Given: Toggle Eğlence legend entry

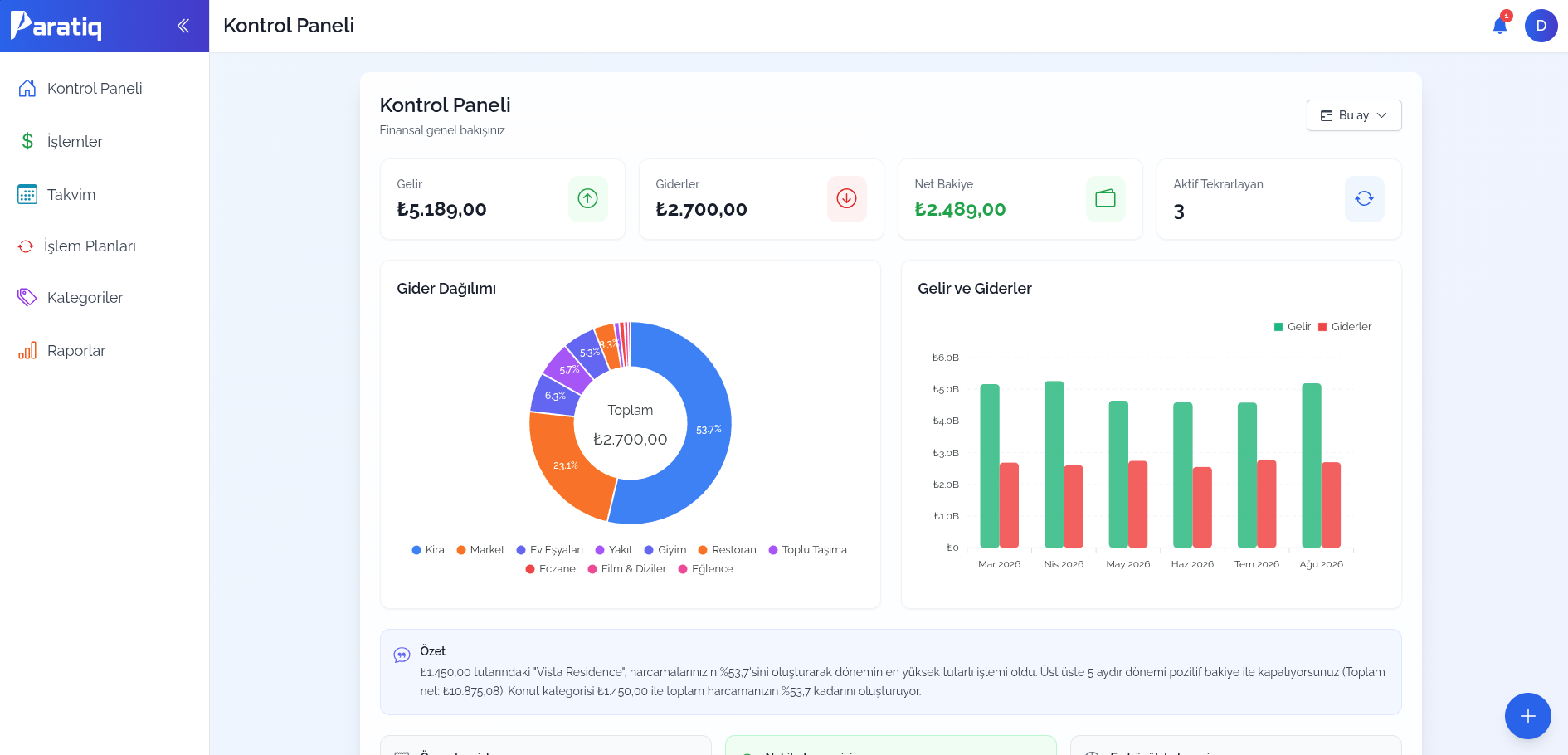Looking at the screenshot, I should (706, 568).
